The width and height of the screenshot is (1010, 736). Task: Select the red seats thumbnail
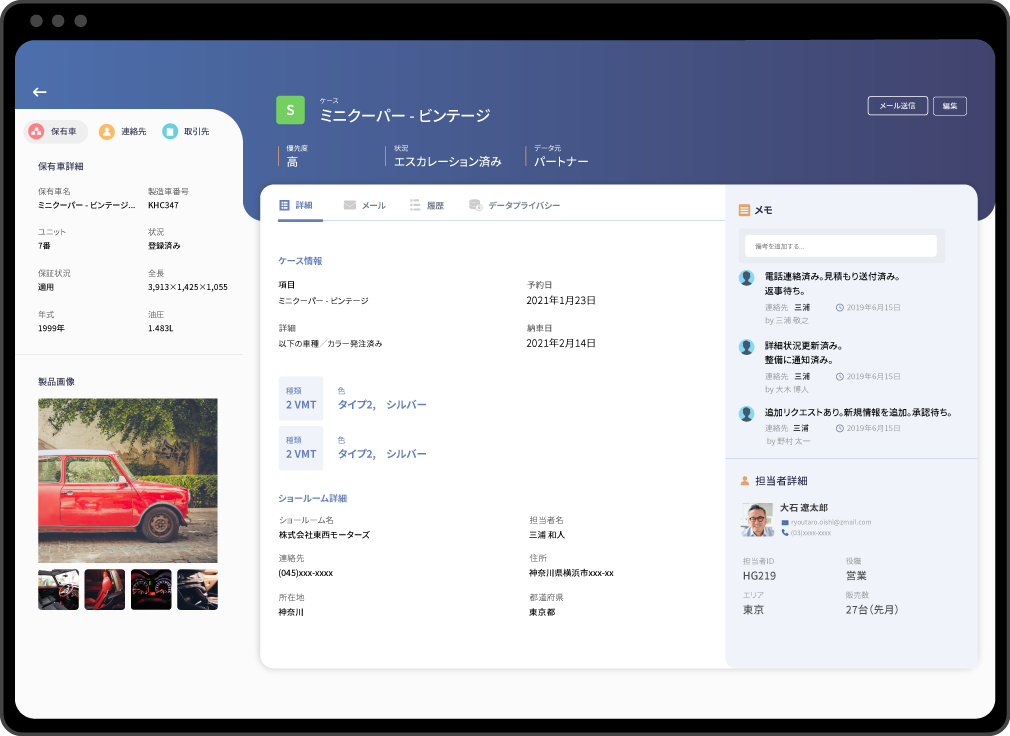point(104,589)
